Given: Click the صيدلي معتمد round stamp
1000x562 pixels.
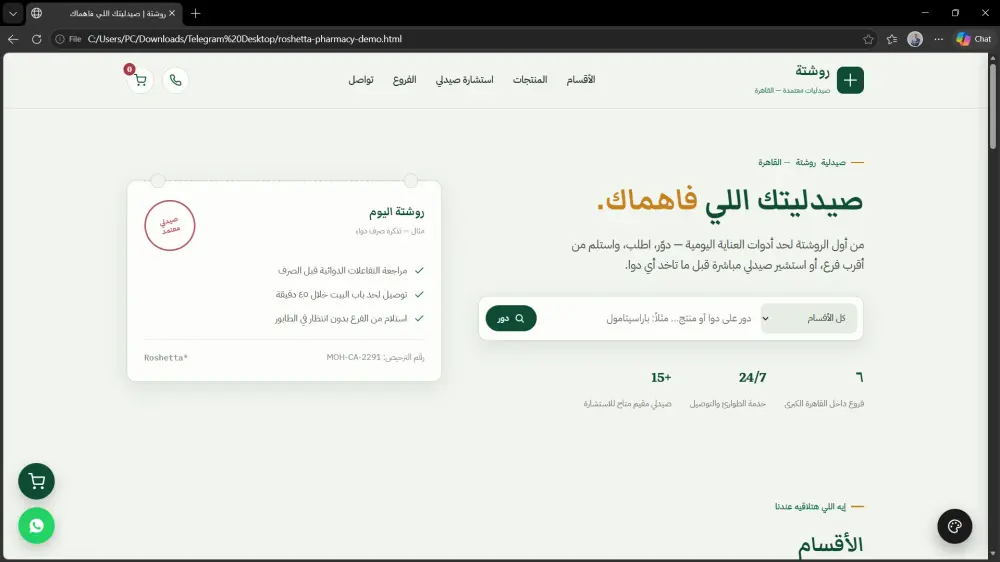Looking at the screenshot, I should coord(170,225).
